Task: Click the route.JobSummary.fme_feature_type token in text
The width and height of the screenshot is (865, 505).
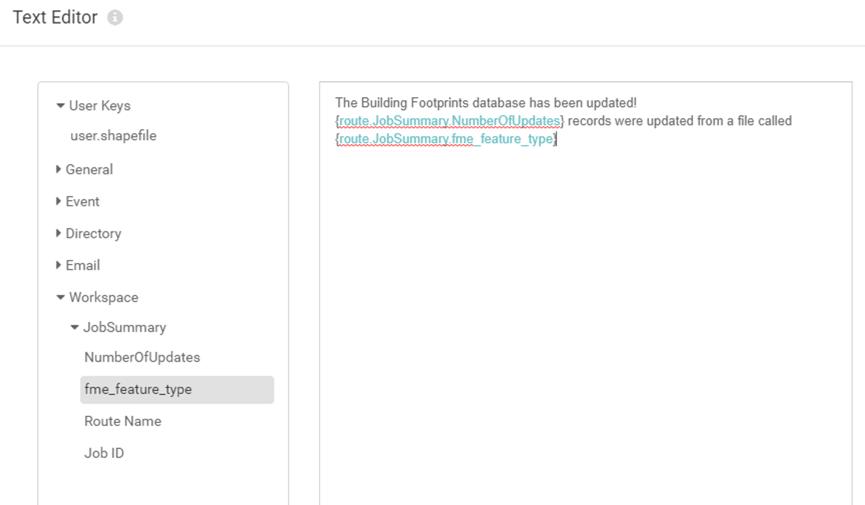Action: tap(446, 139)
